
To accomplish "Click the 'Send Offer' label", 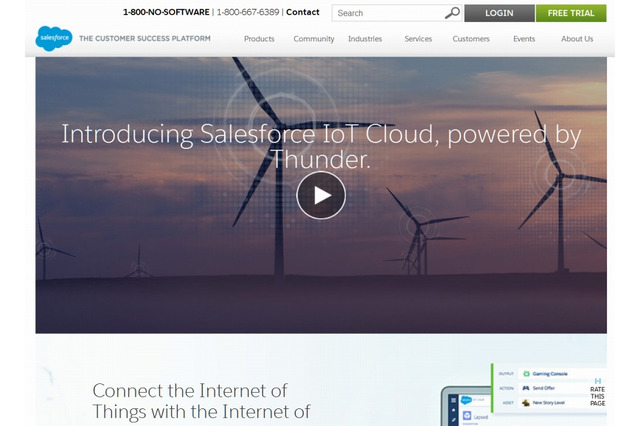I will point(544,388).
